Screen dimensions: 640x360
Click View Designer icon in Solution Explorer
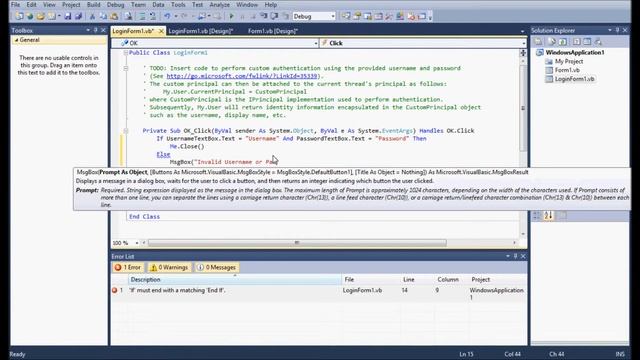[x=587, y=42]
